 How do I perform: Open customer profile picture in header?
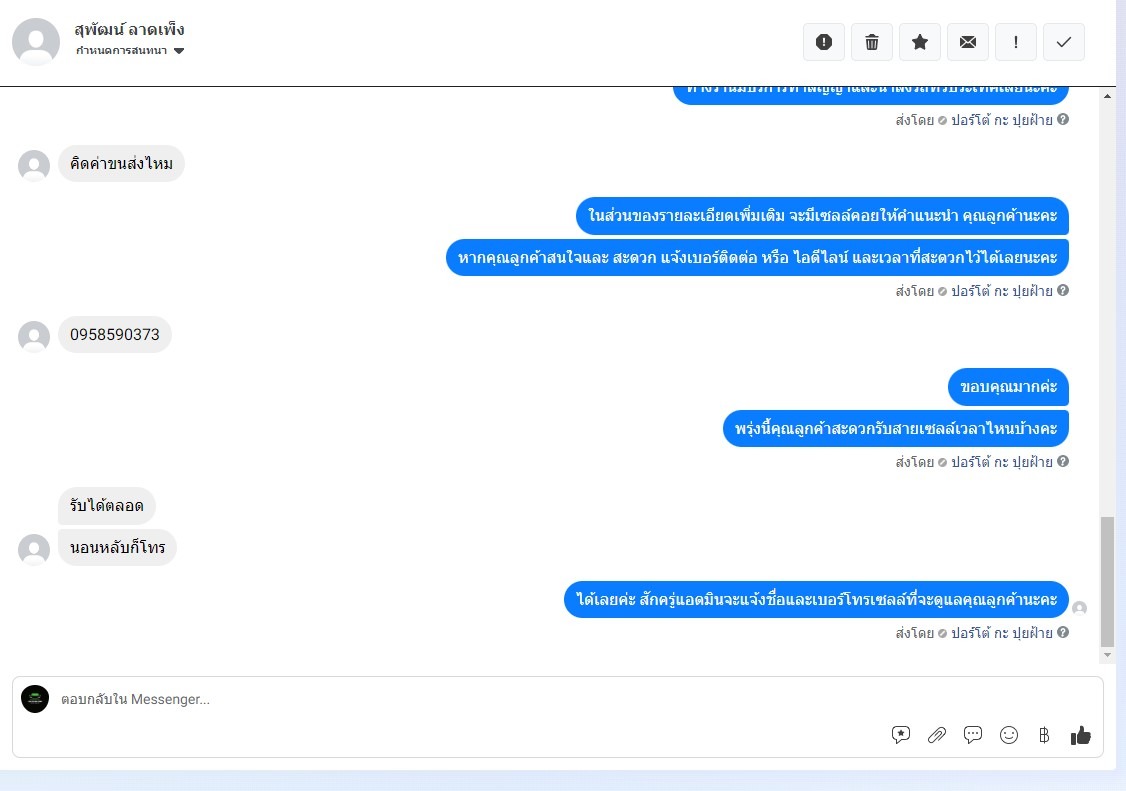point(36,42)
